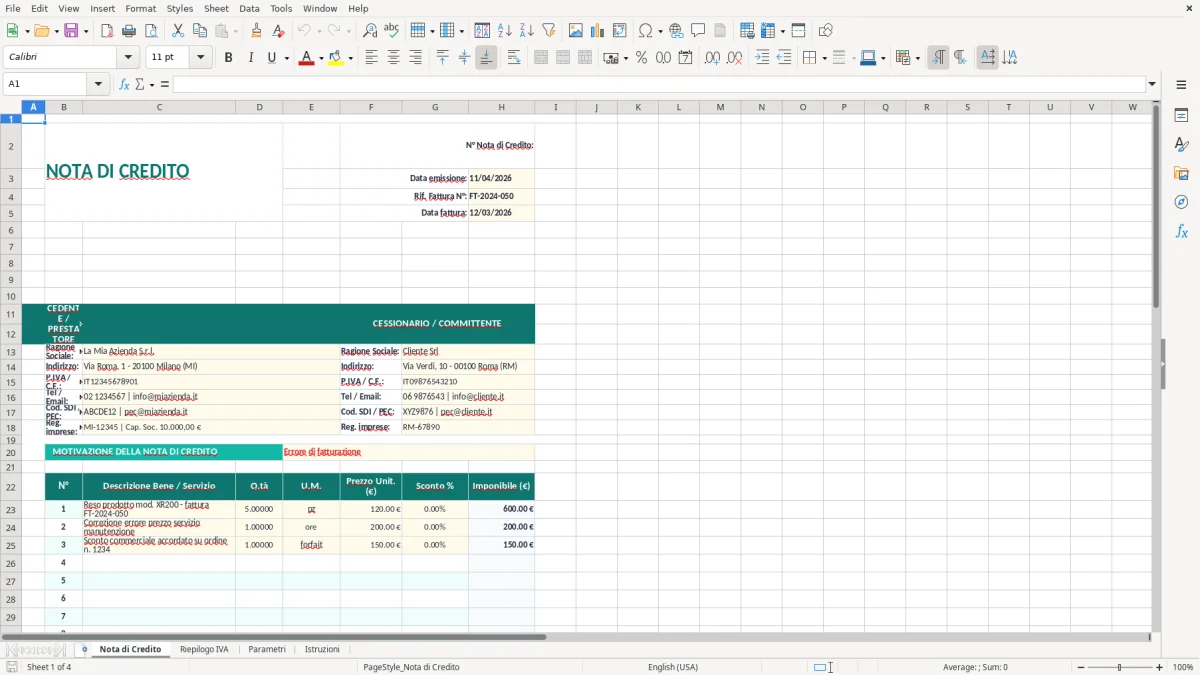Screen dimensions: 1200x675
Task: Expand the formula bar with arrow
Action: [x=1152, y=84]
